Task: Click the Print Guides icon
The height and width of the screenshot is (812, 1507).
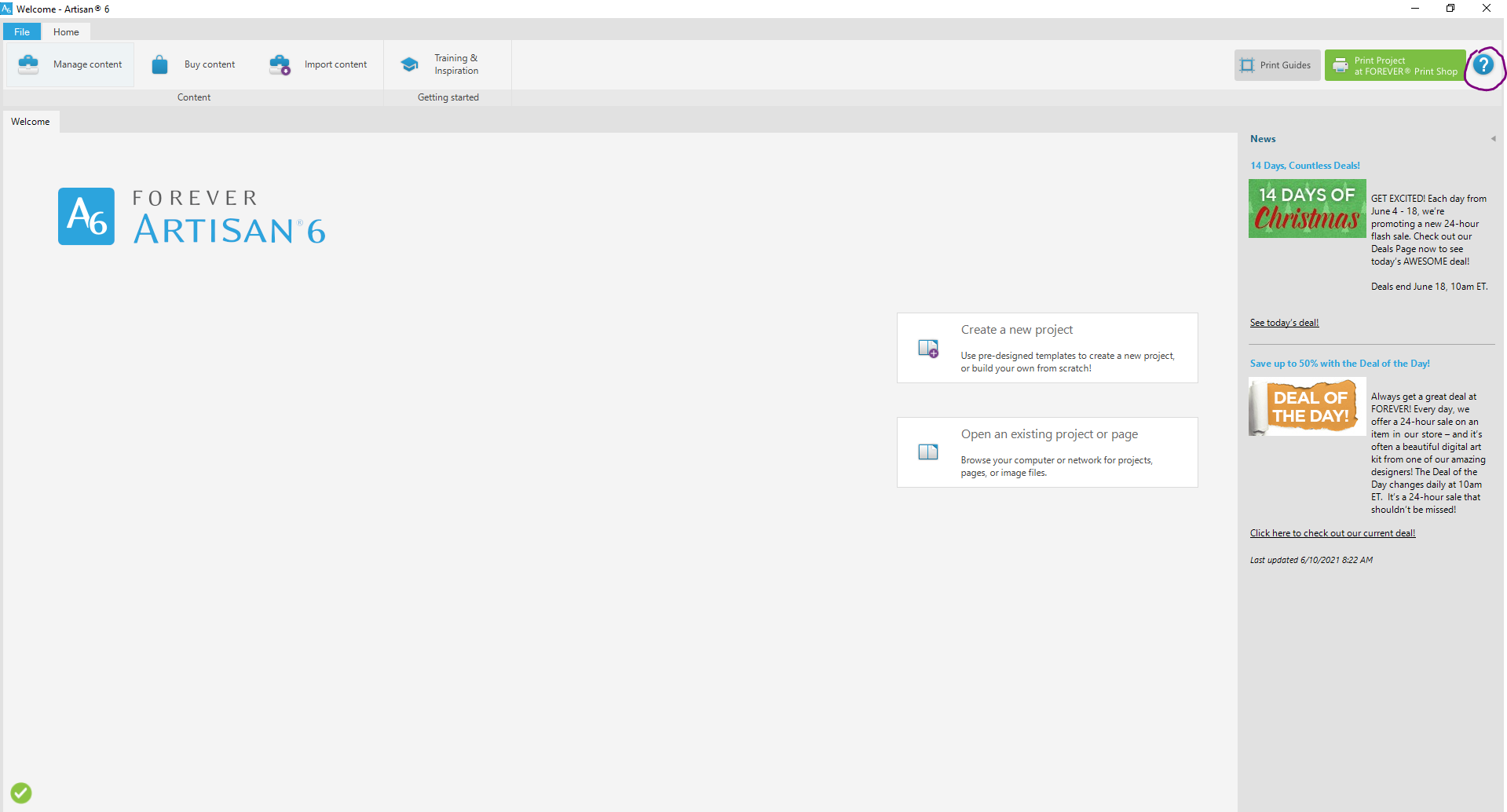Action: coord(1247,65)
